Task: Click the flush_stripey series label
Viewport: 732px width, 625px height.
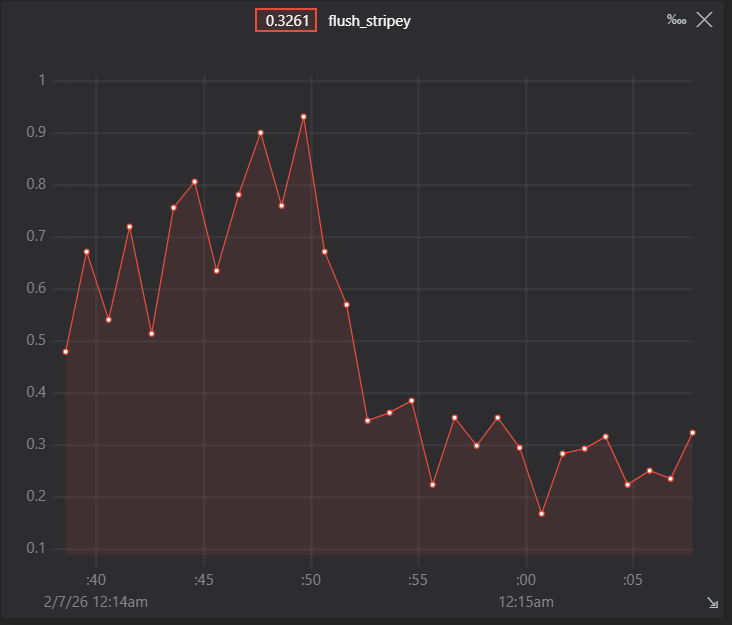Action: (369, 21)
